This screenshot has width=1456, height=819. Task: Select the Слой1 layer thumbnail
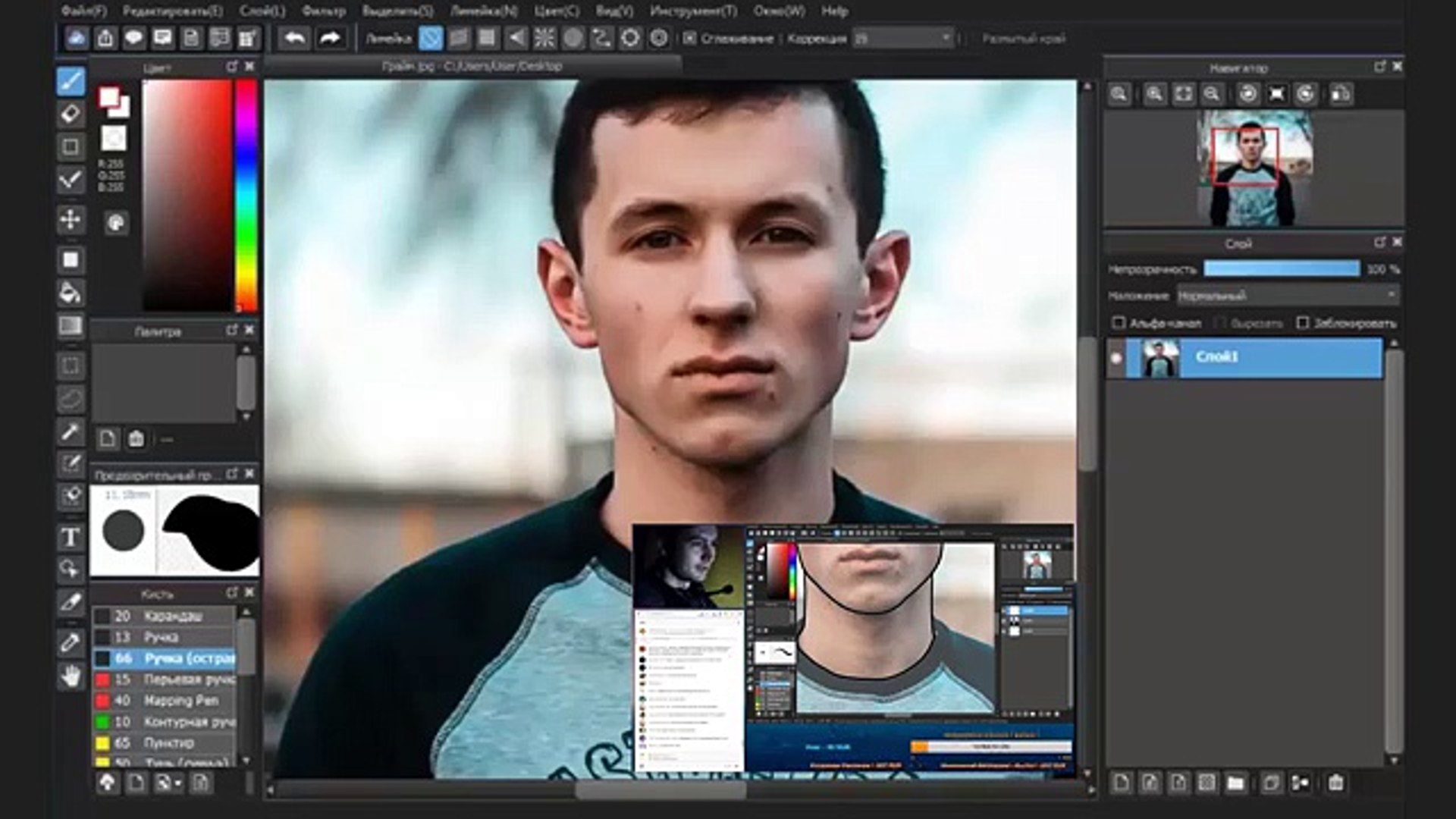1160,358
